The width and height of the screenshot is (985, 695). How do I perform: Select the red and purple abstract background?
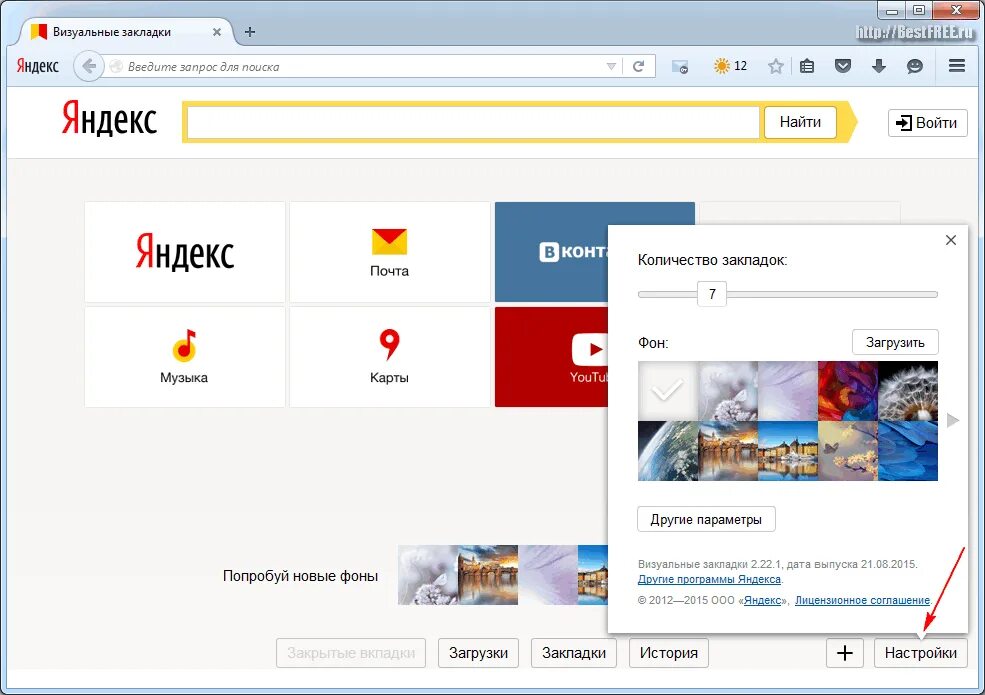(848, 391)
